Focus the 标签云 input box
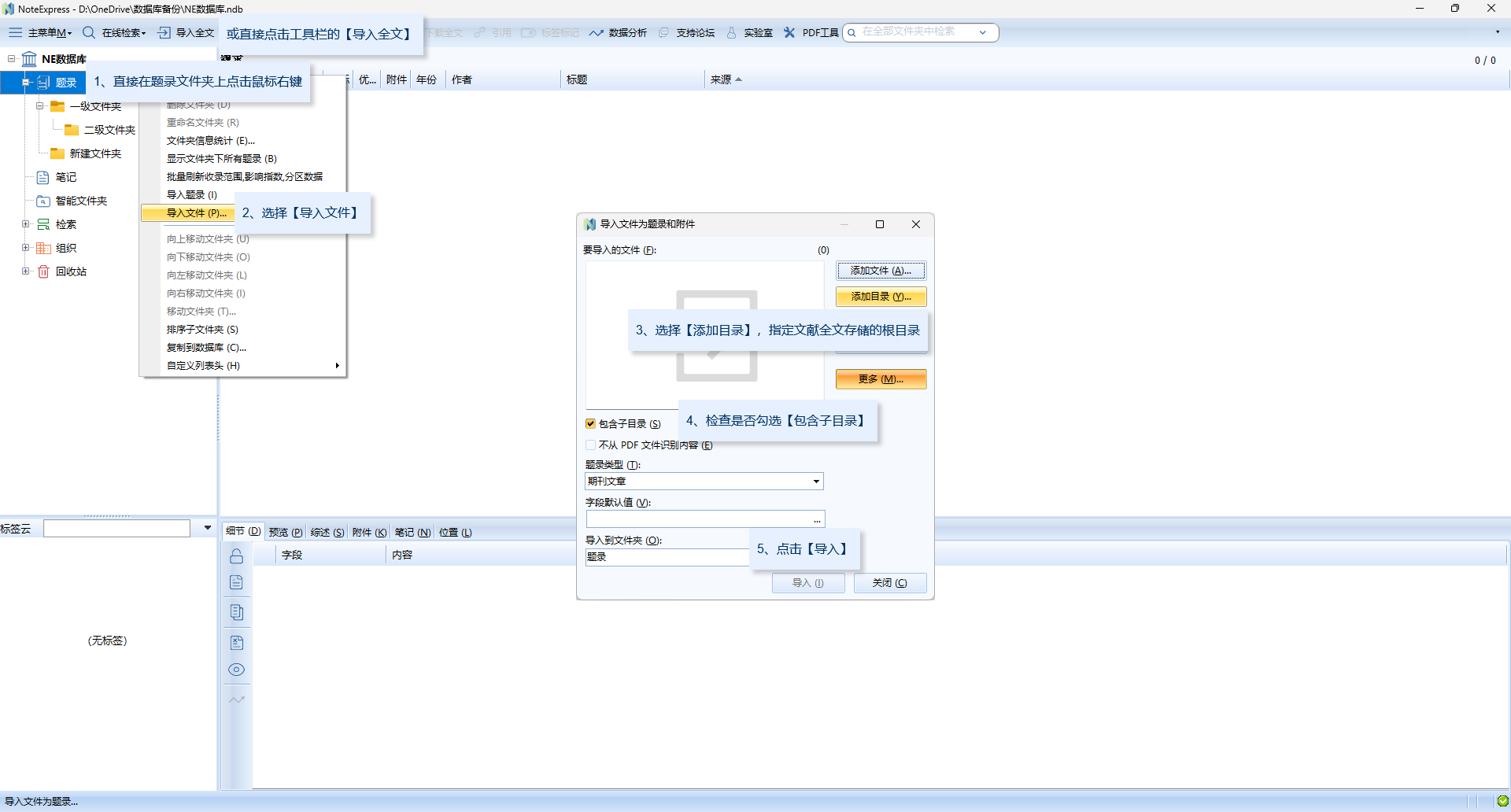1511x812 pixels. (x=116, y=528)
